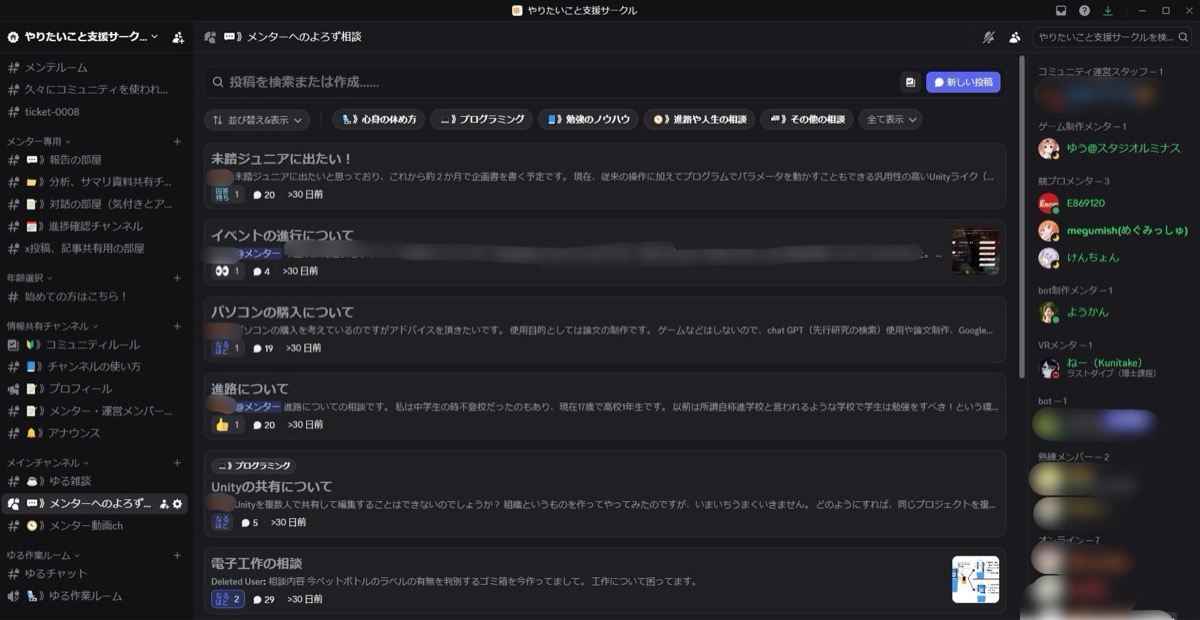Click avatar of ねー (Kunitake)
Screen dimensions: 1200x620
1048,367
